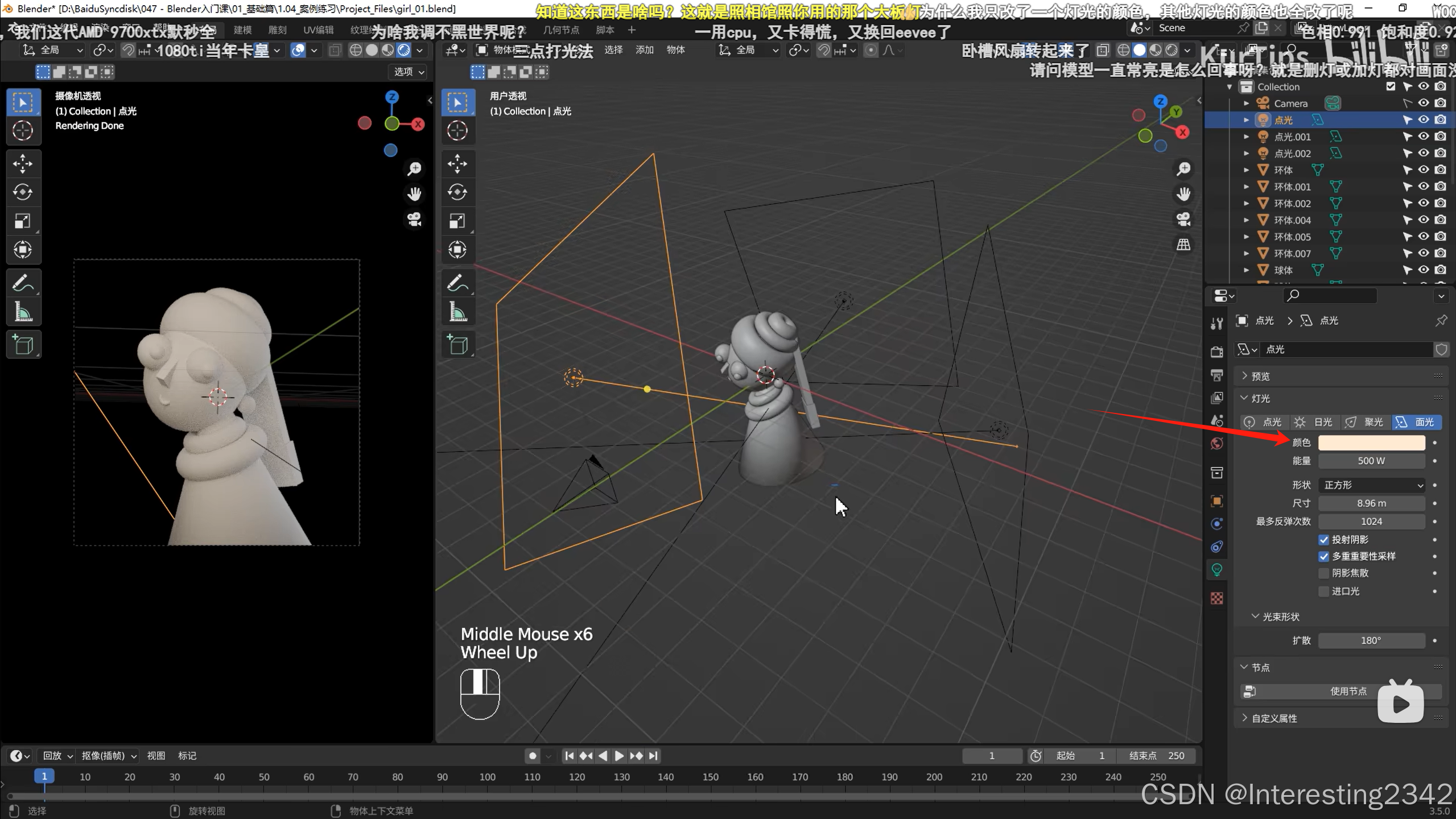
Task: Hide 点光.001 with eye icon in outliner
Action: pos(1424,136)
